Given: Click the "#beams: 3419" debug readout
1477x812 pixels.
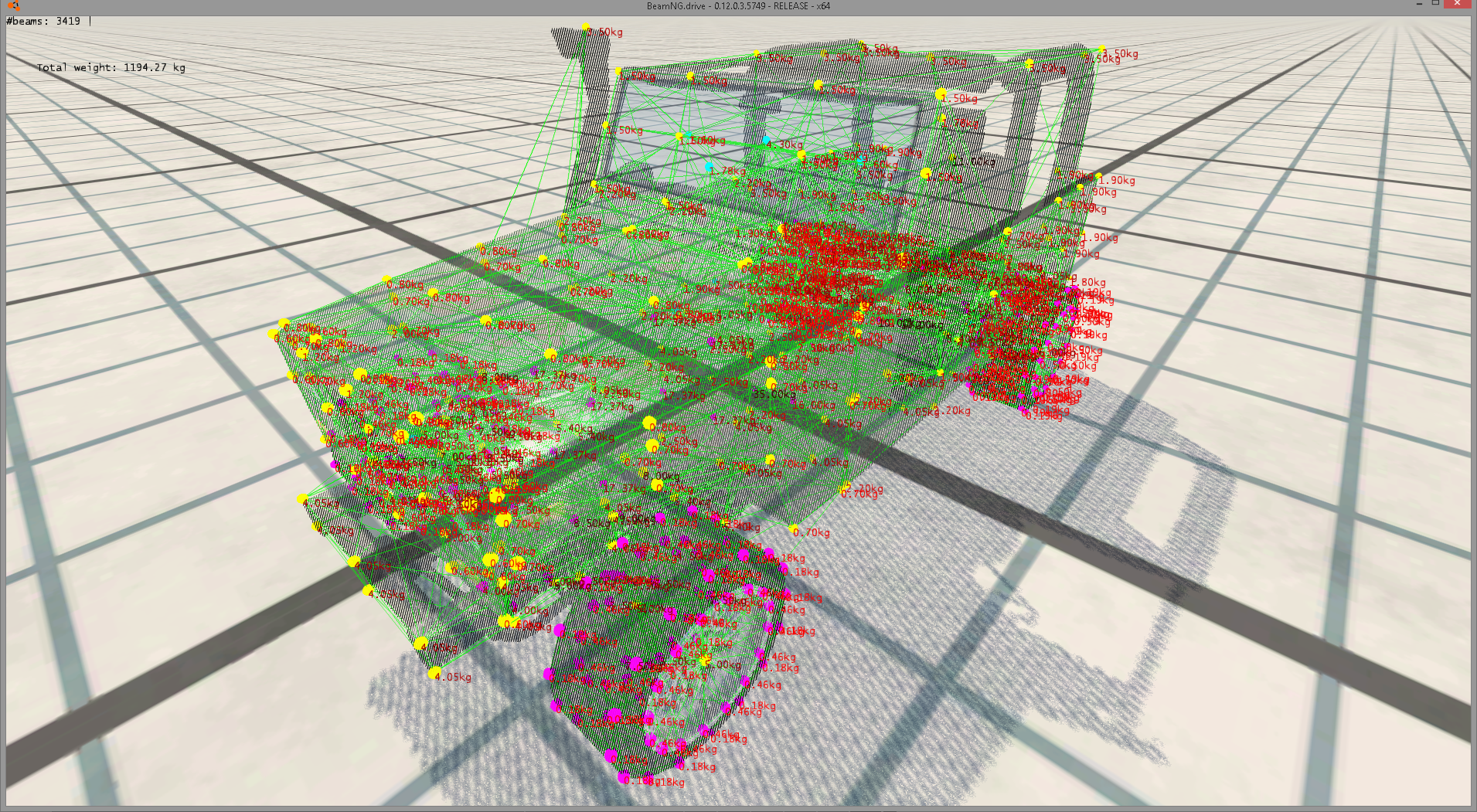Looking at the screenshot, I should pyautogui.click(x=43, y=21).
